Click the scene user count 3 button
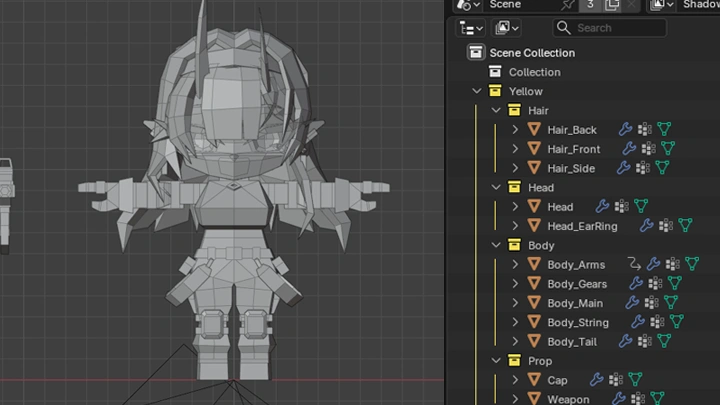This screenshot has height=405, width=720. tap(590, 5)
